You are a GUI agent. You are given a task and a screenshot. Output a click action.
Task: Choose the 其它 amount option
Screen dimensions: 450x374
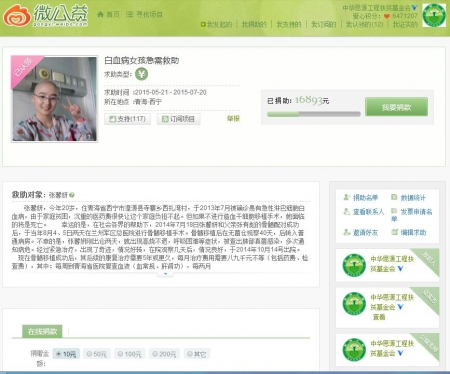[x=197, y=354]
